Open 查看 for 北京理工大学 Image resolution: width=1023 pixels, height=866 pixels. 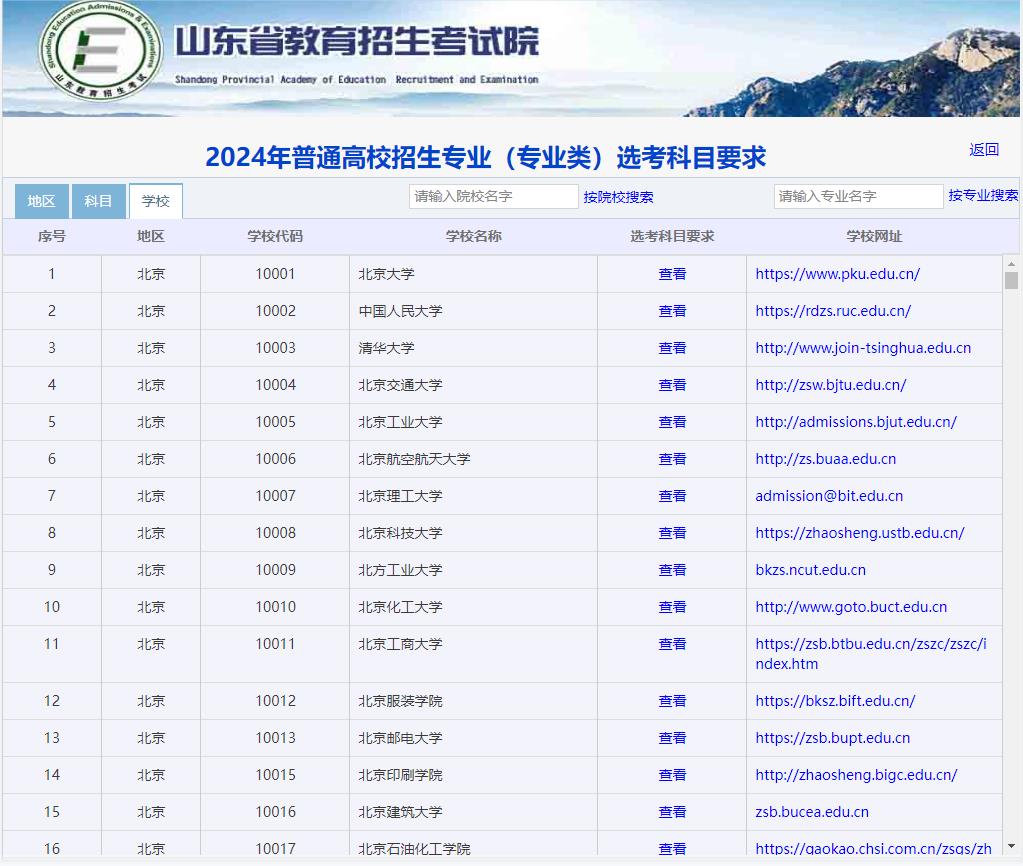point(672,496)
